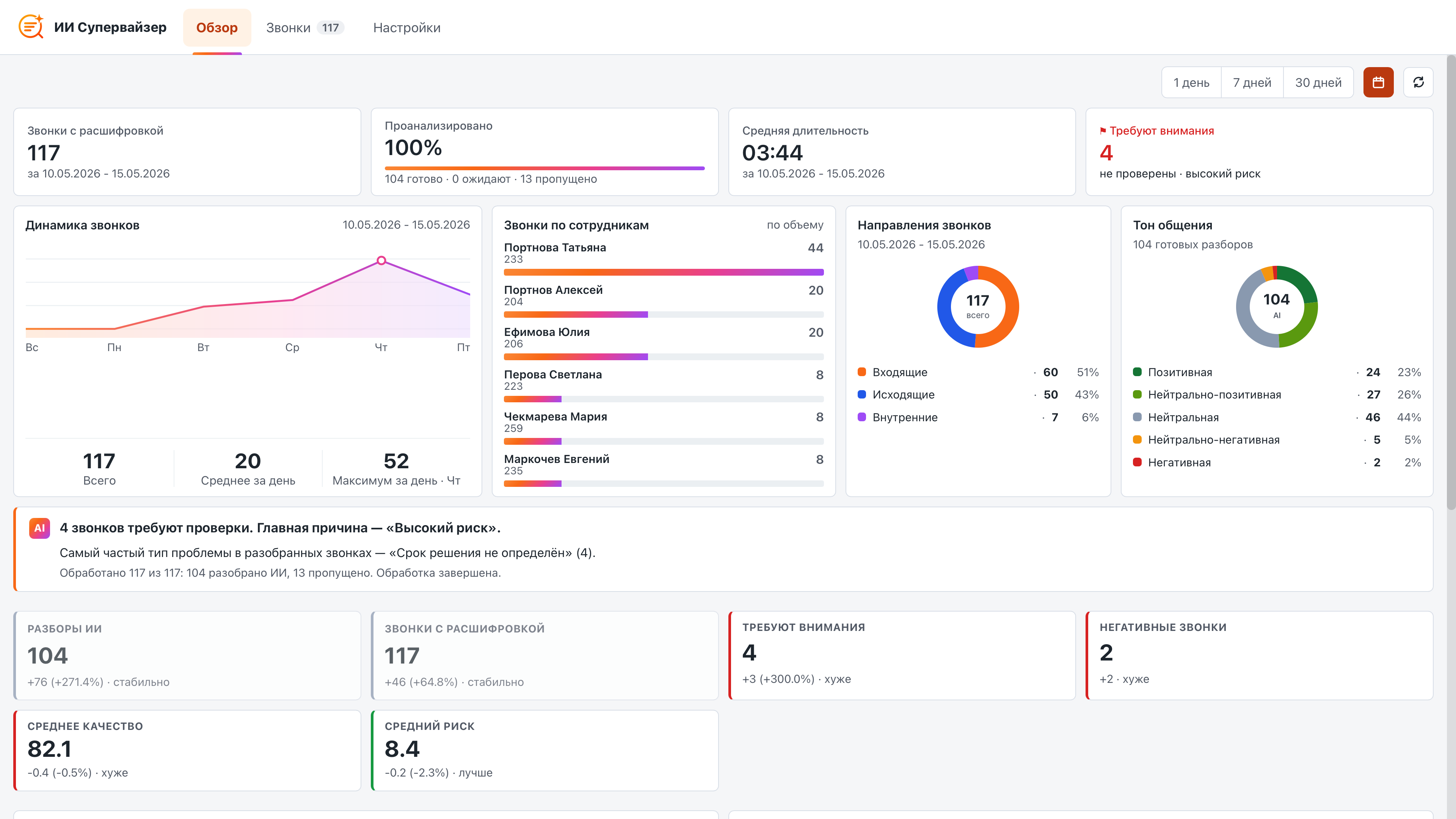Click the 117 count badge on Звонки
This screenshot has width=1456, height=819.
pos(331,28)
